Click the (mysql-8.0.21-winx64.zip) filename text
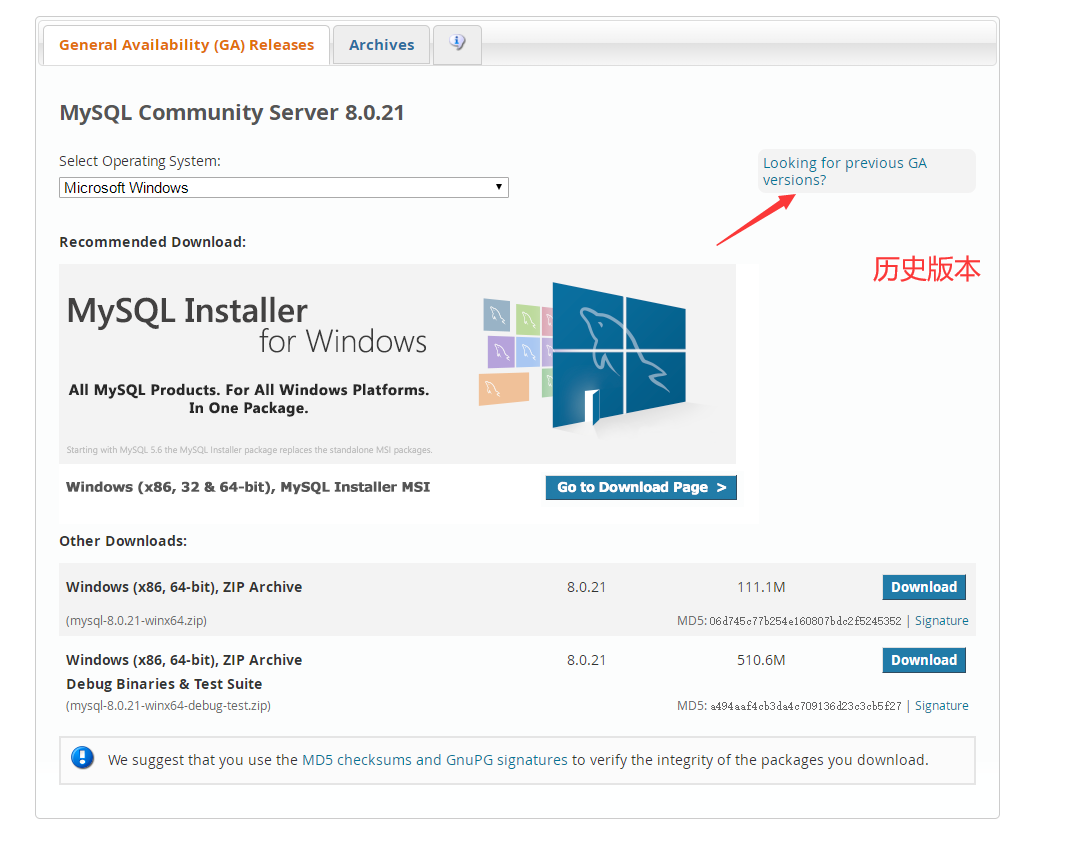1070x849 pixels. (x=136, y=620)
